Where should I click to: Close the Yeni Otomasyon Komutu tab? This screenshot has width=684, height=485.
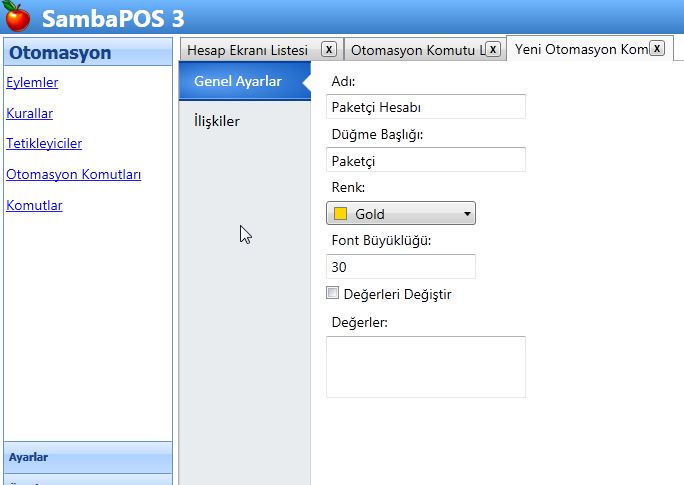click(657, 48)
